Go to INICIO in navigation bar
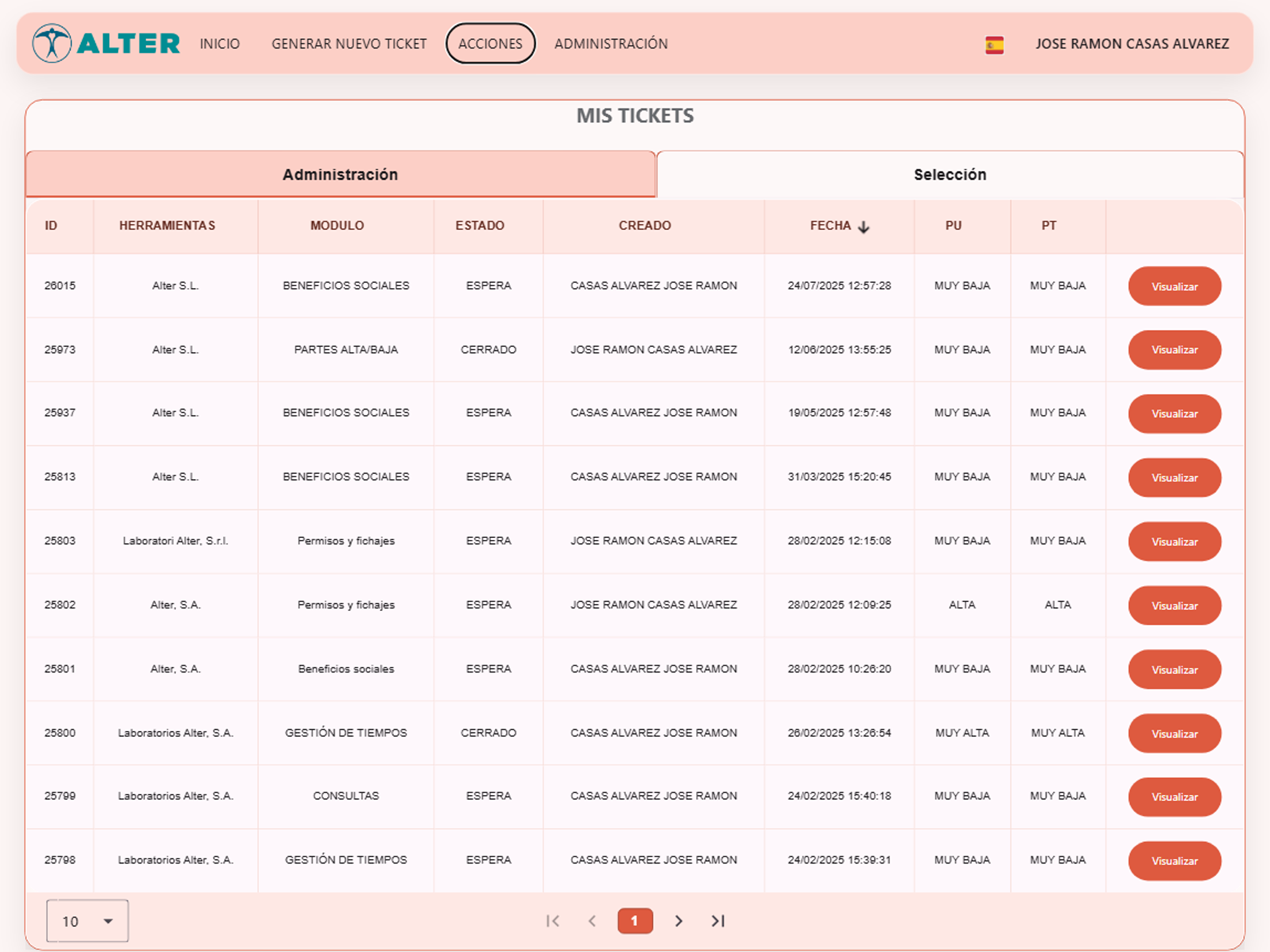Viewport: 1270px width, 952px height. pos(220,44)
